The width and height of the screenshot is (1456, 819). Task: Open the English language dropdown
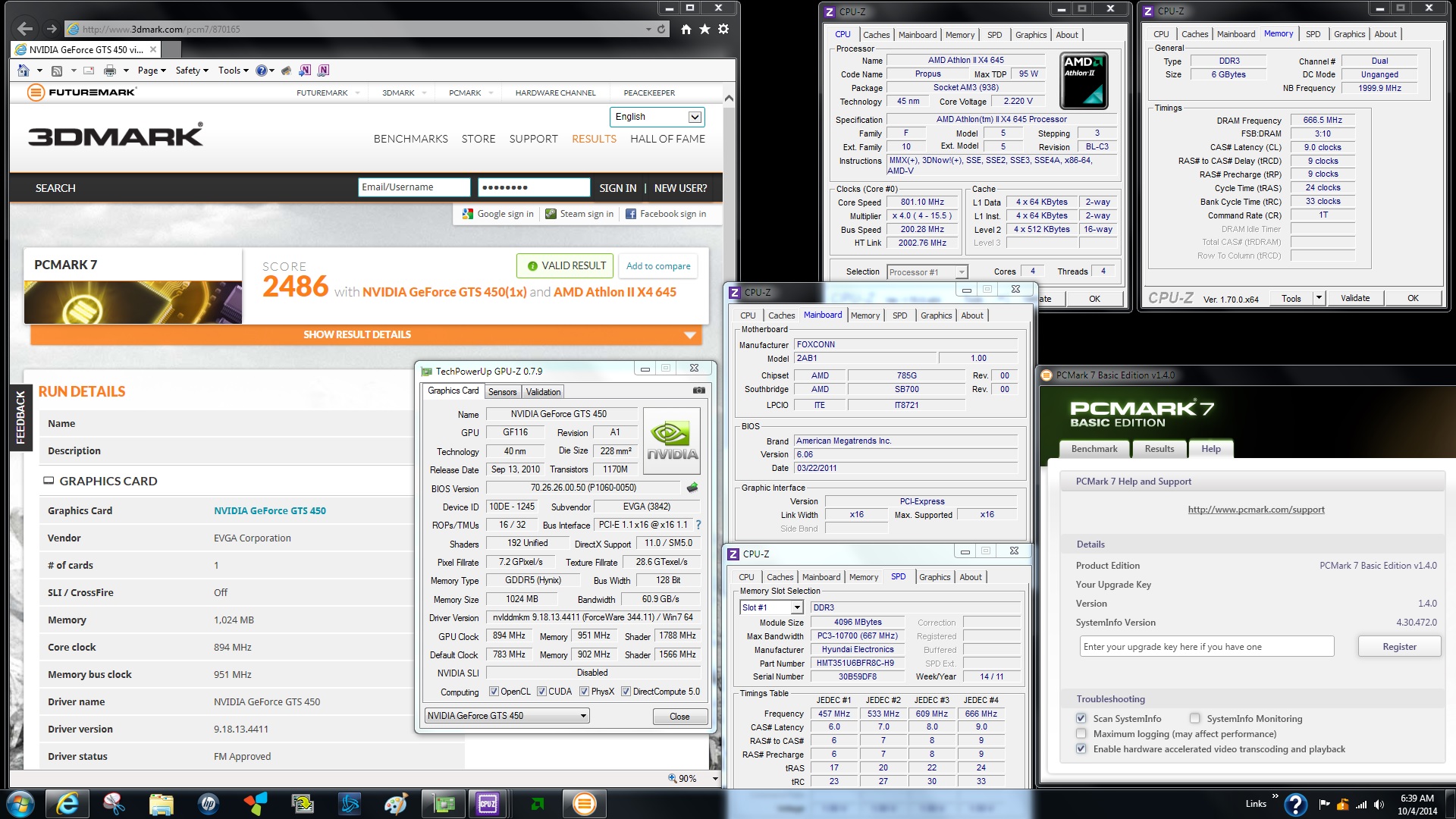click(657, 117)
